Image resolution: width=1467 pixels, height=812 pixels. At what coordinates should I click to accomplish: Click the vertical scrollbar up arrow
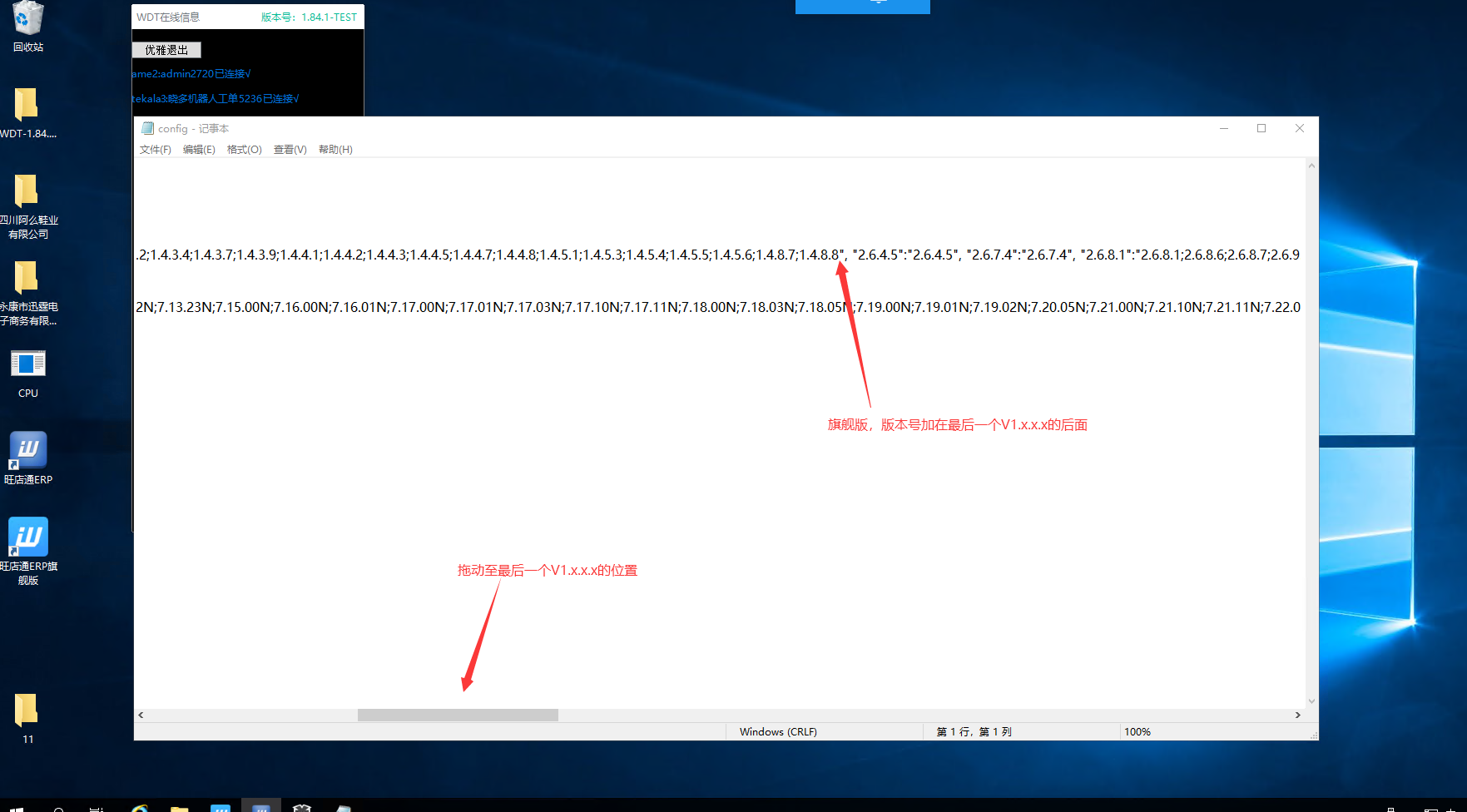click(x=1311, y=166)
